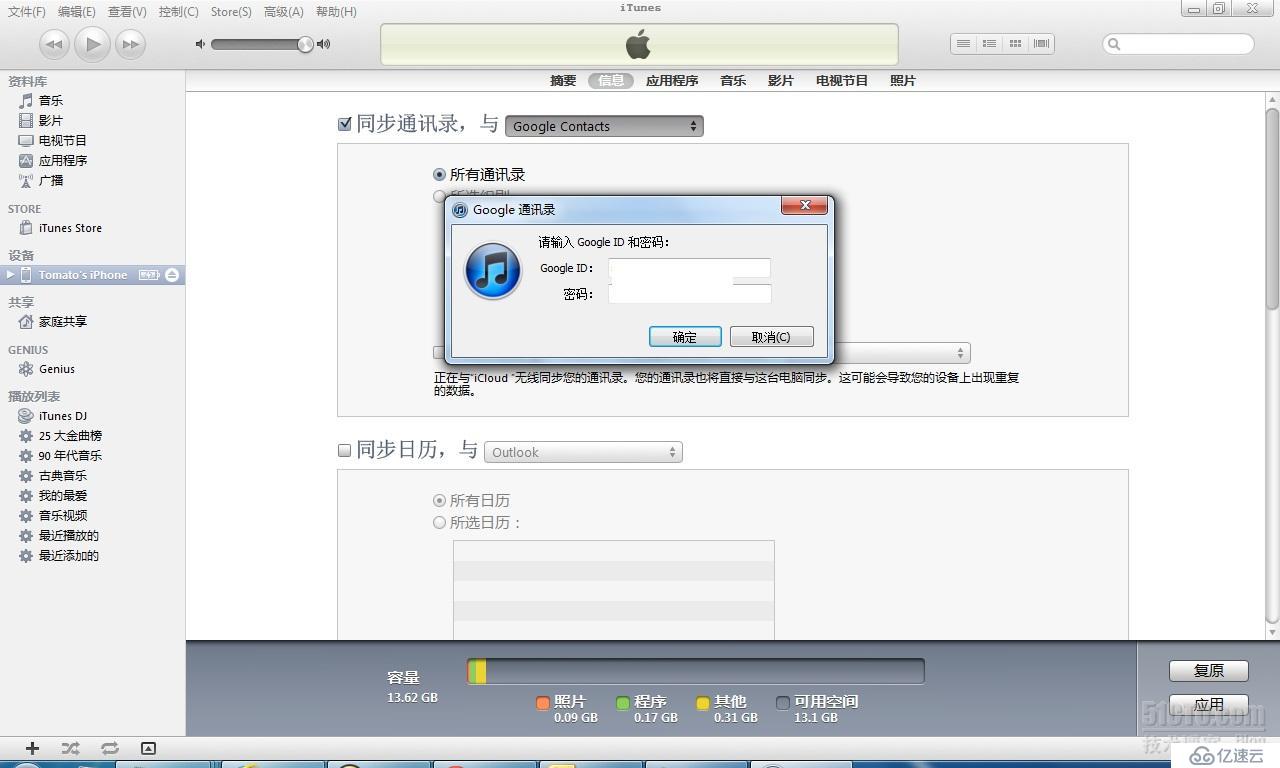The width and height of the screenshot is (1280, 768).
Task: Toggle 同步日历 checkbox
Action: tap(345, 451)
